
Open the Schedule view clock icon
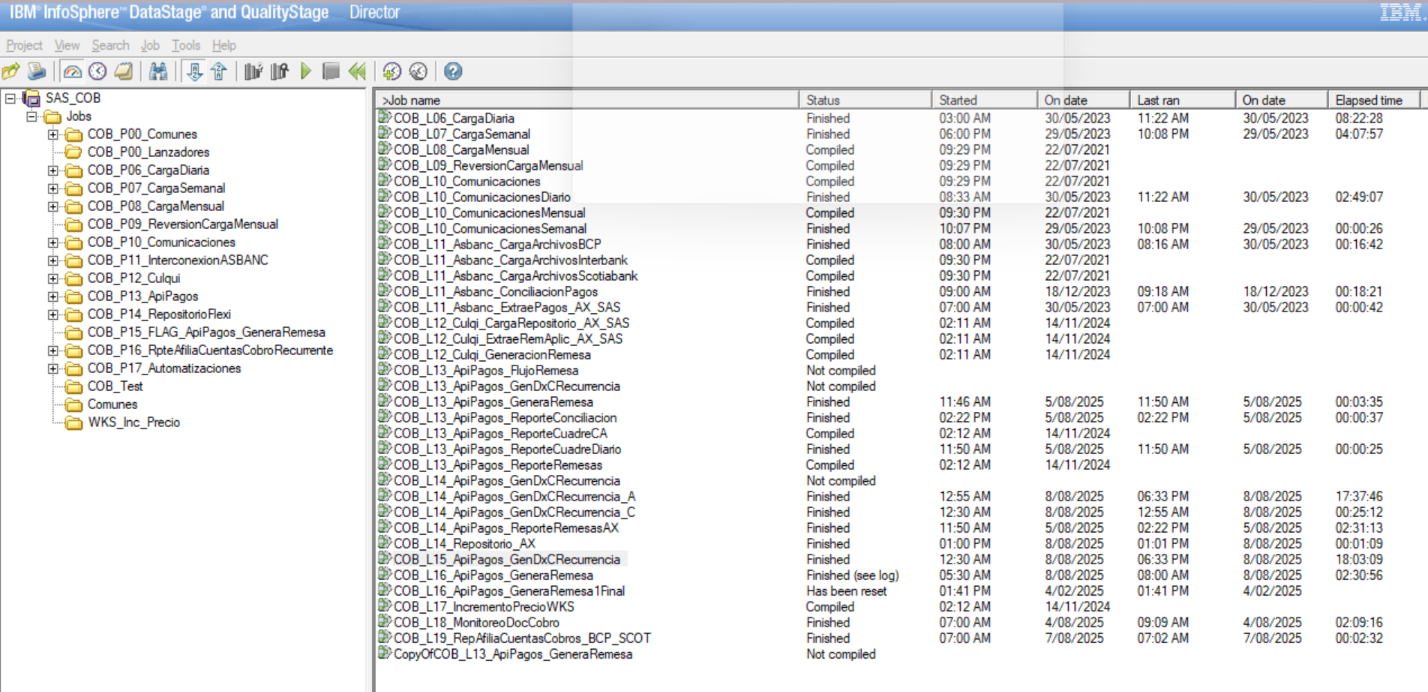click(97, 71)
